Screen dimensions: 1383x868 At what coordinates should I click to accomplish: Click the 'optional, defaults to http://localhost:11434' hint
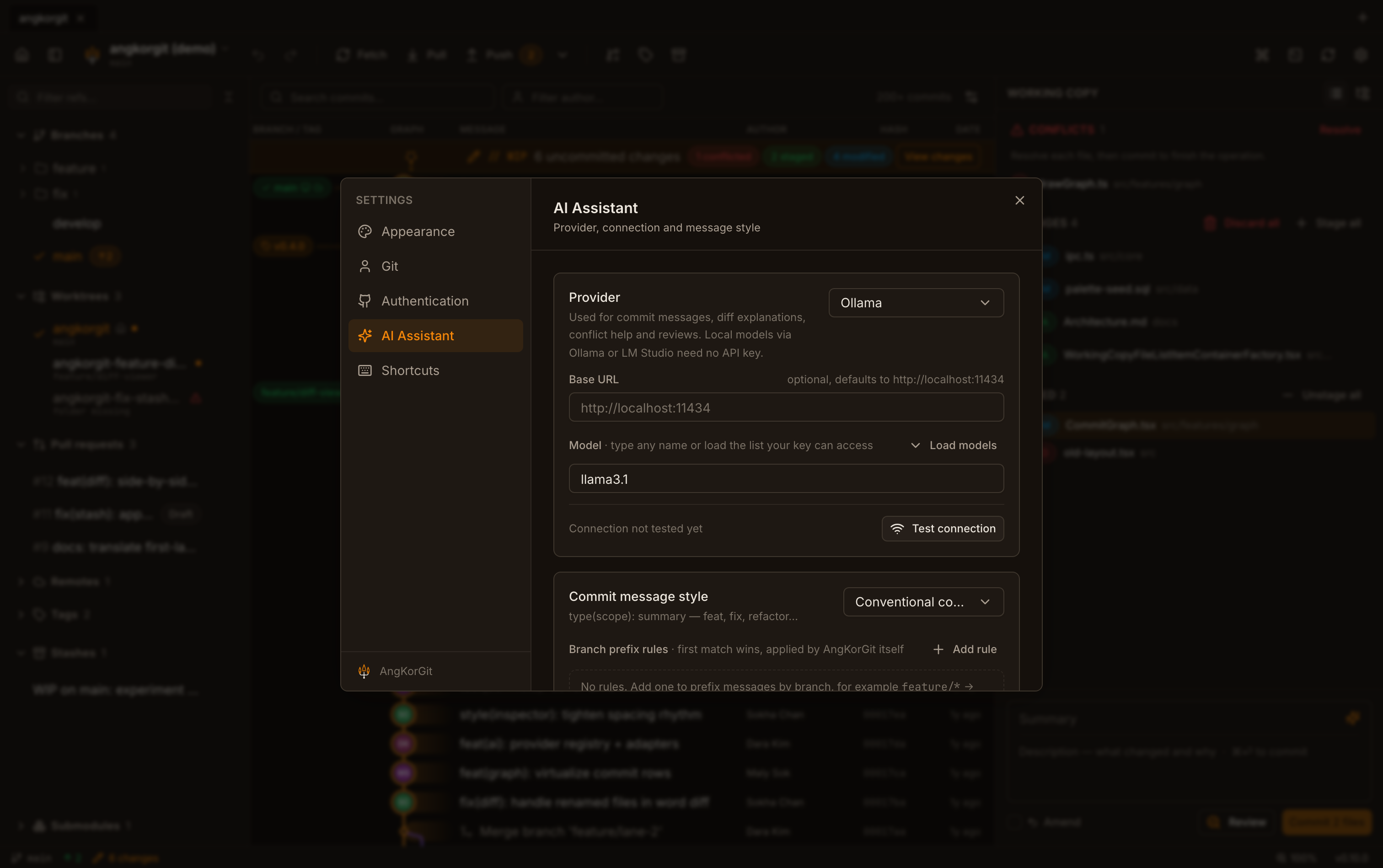(895, 380)
